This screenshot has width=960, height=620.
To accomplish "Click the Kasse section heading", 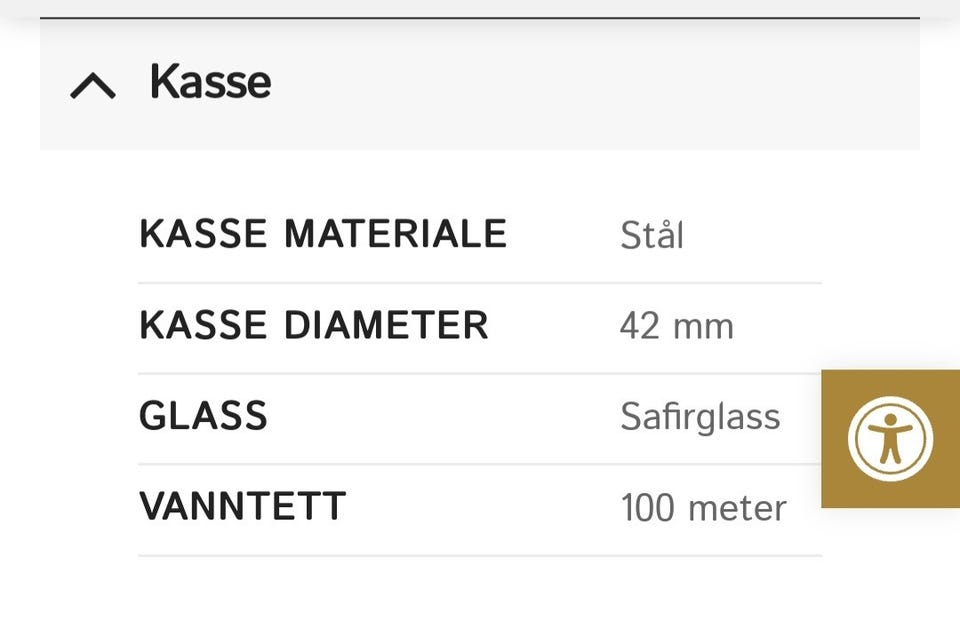I will [x=210, y=81].
